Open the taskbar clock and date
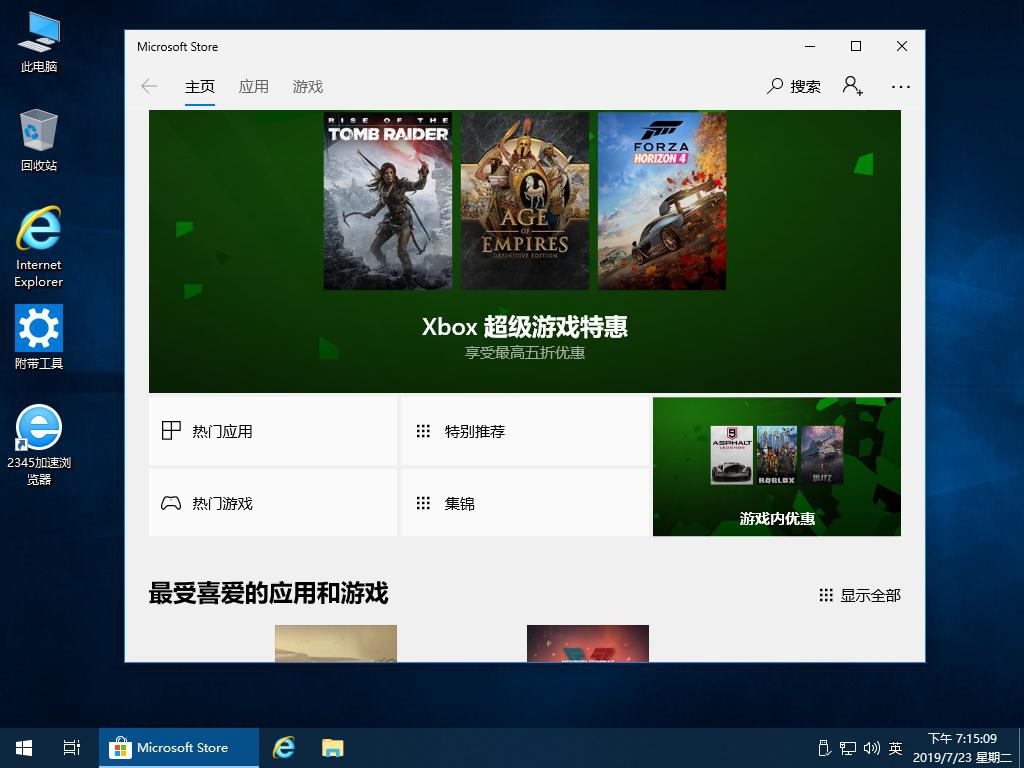This screenshot has width=1024, height=768. click(962, 748)
